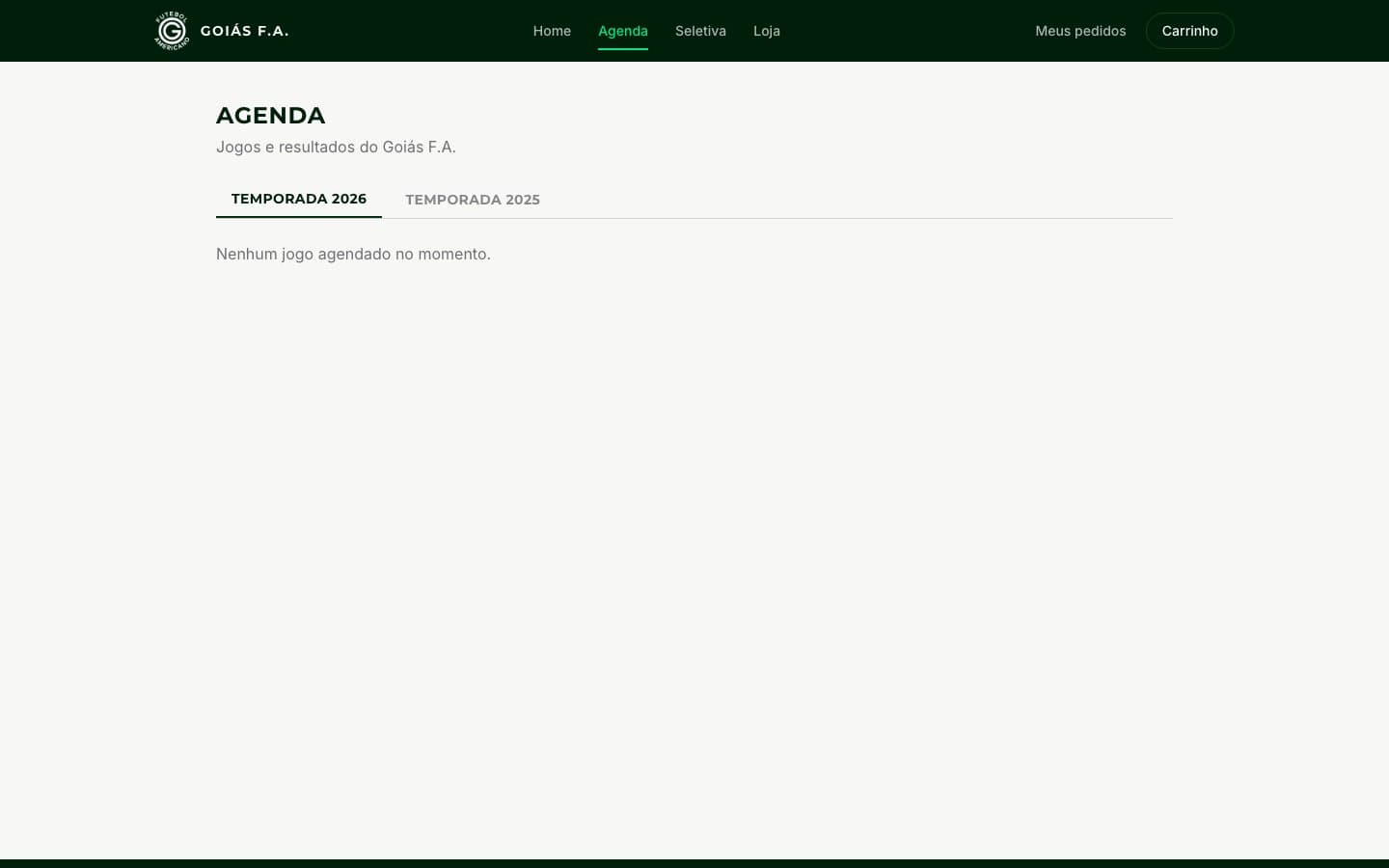Open the Carrinho cart button
This screenshot has width=1389, height=868.
[x=1189, y=31]
